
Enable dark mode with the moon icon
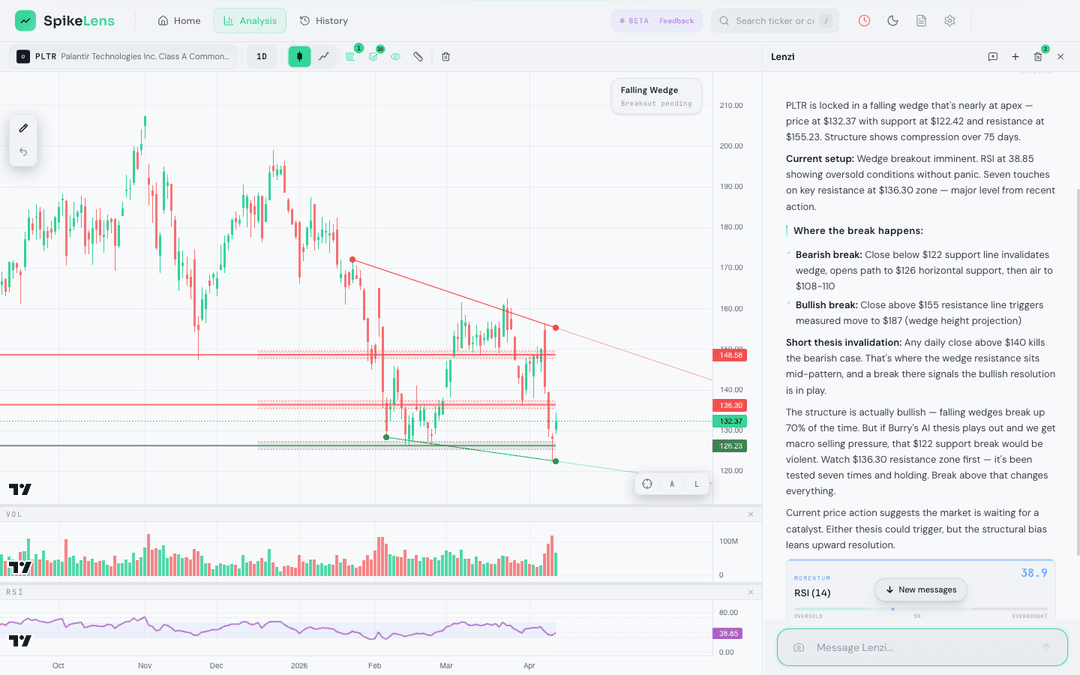click(892, 20)
